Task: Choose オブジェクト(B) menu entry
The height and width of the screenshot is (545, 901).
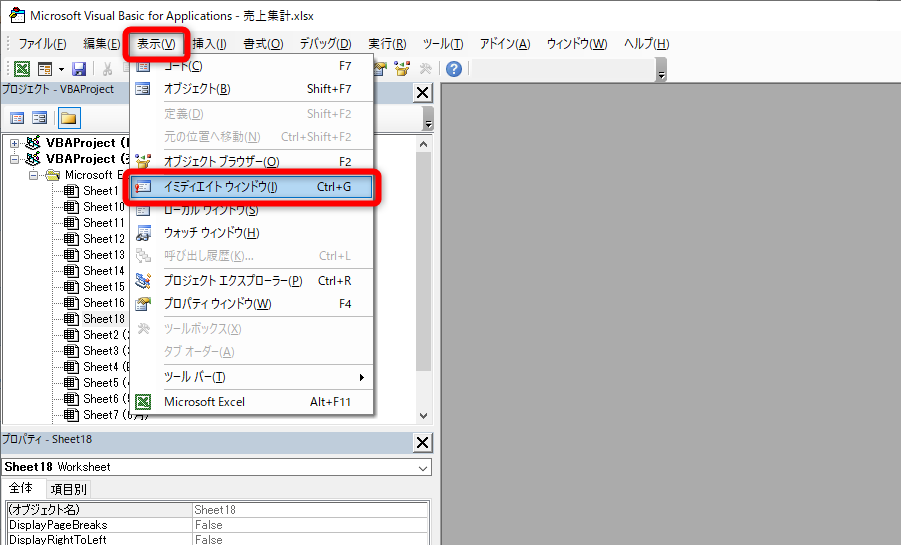Action: (x=252, y=89)
